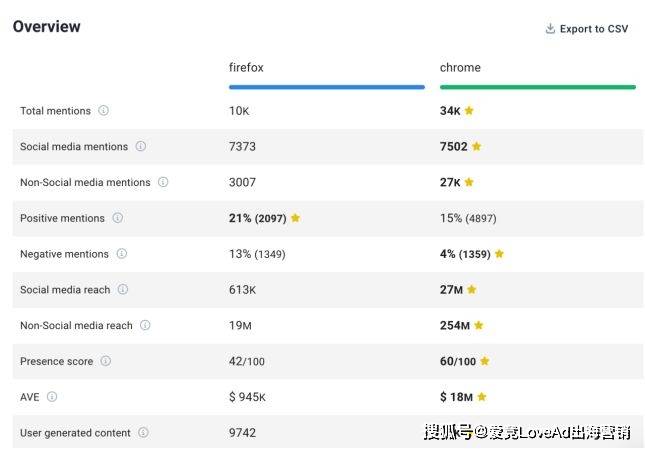
Task: Click the star beside firefox's 21% (2097)
Action: (x=295, y=218)
